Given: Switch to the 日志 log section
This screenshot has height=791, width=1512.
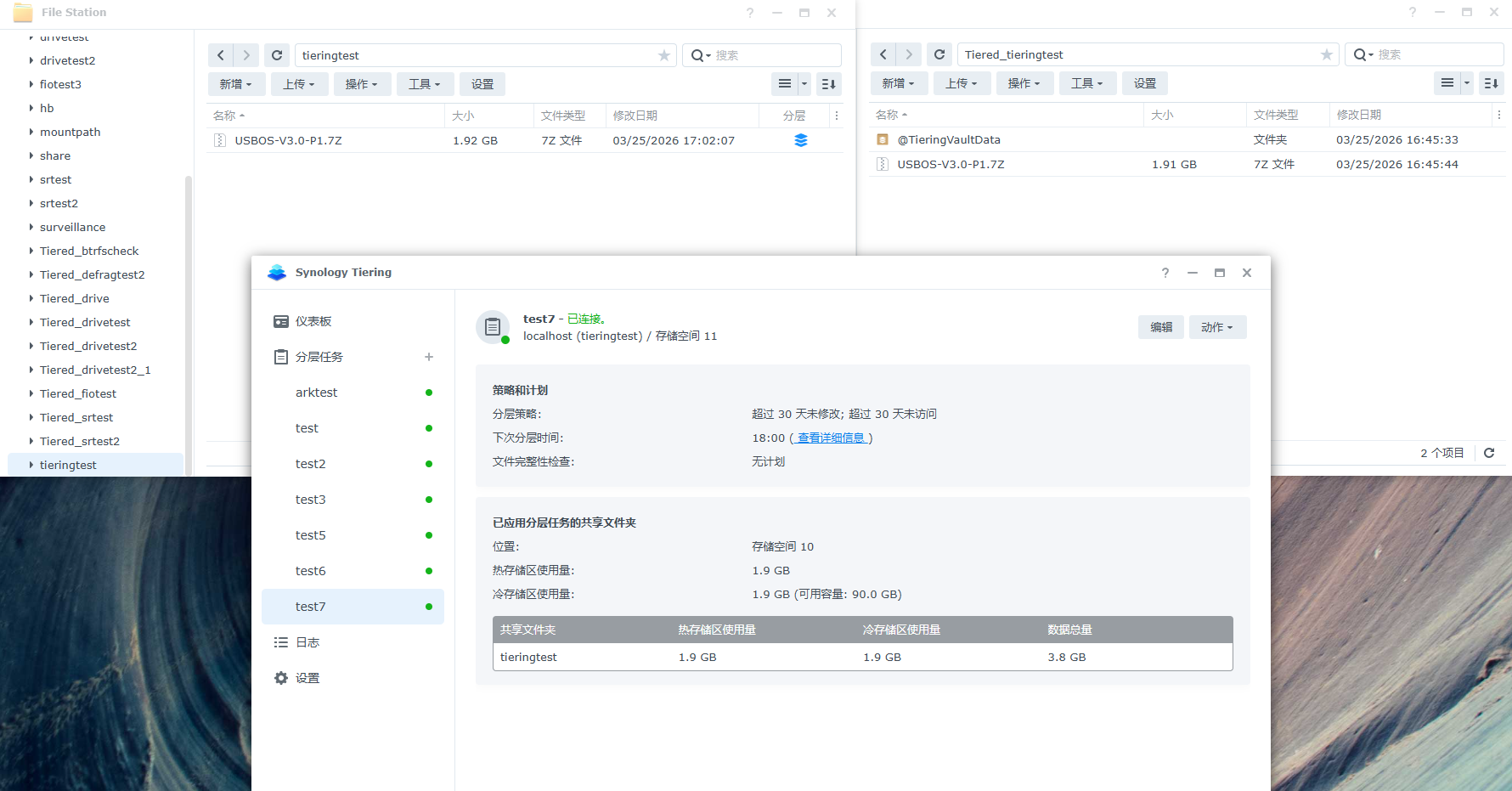Looking at the screenshot, I should [x=307, y=642].
